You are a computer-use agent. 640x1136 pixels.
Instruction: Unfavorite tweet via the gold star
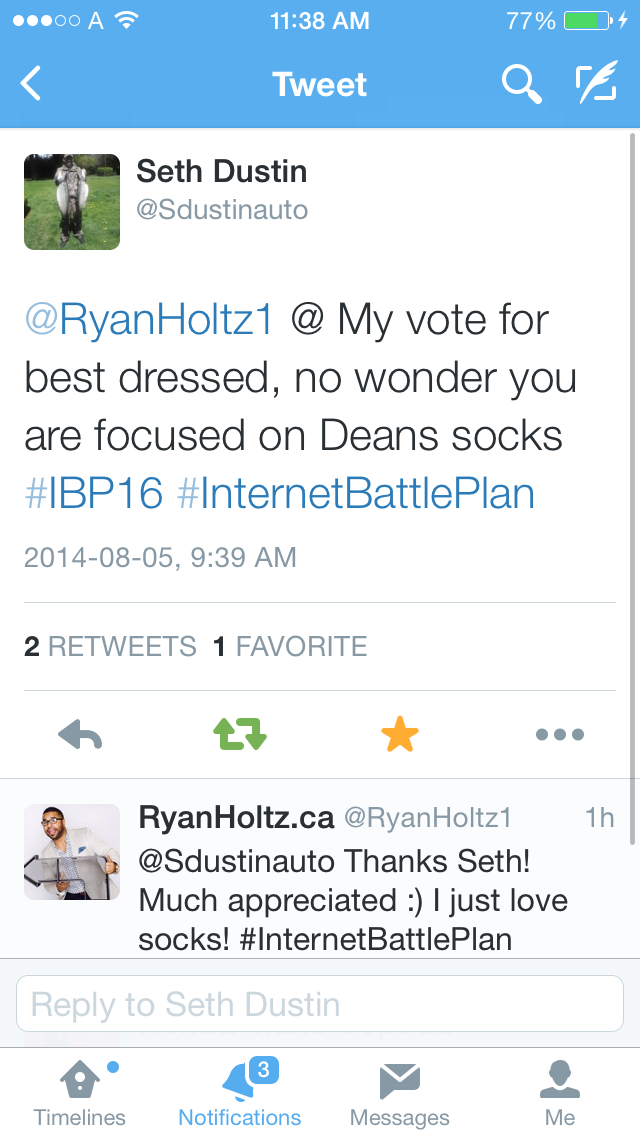coord(400,735)
